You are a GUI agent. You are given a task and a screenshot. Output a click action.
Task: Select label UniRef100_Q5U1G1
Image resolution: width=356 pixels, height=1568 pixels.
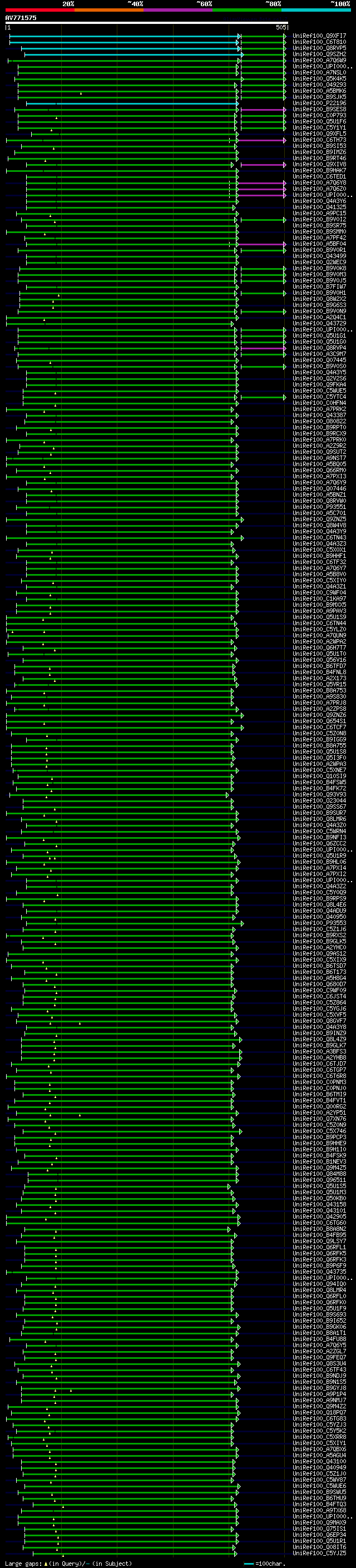[x=319, y=336]
